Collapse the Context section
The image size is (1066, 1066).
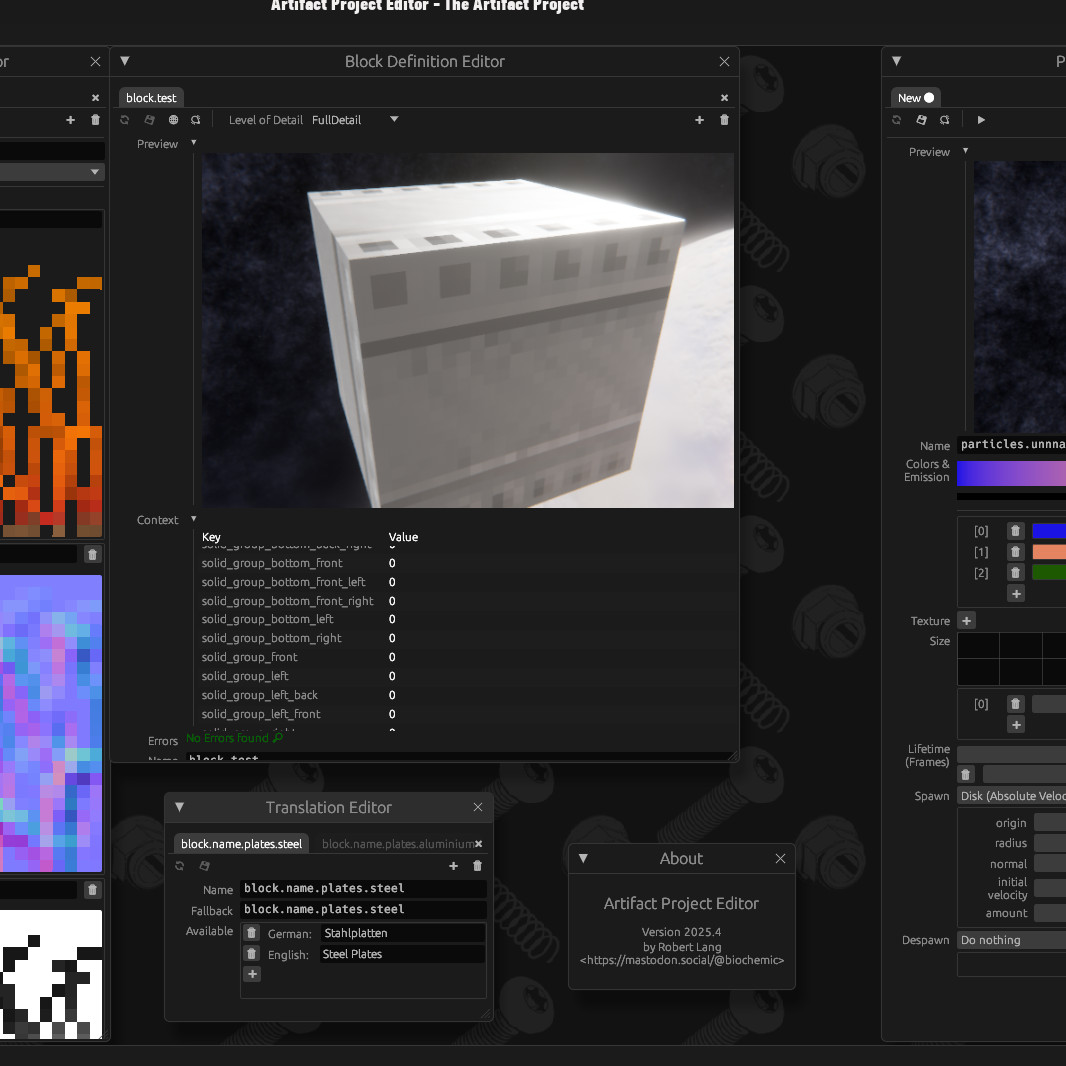[194, 519]
